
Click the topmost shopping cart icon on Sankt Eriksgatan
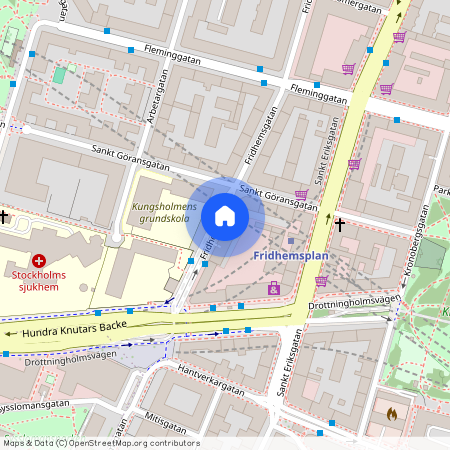point(399,37)
